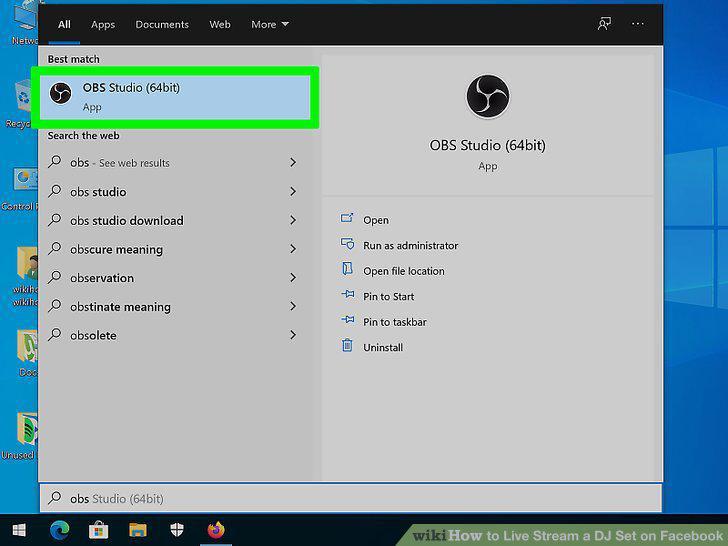Open the Windows Start button

(x=19, y=530)
